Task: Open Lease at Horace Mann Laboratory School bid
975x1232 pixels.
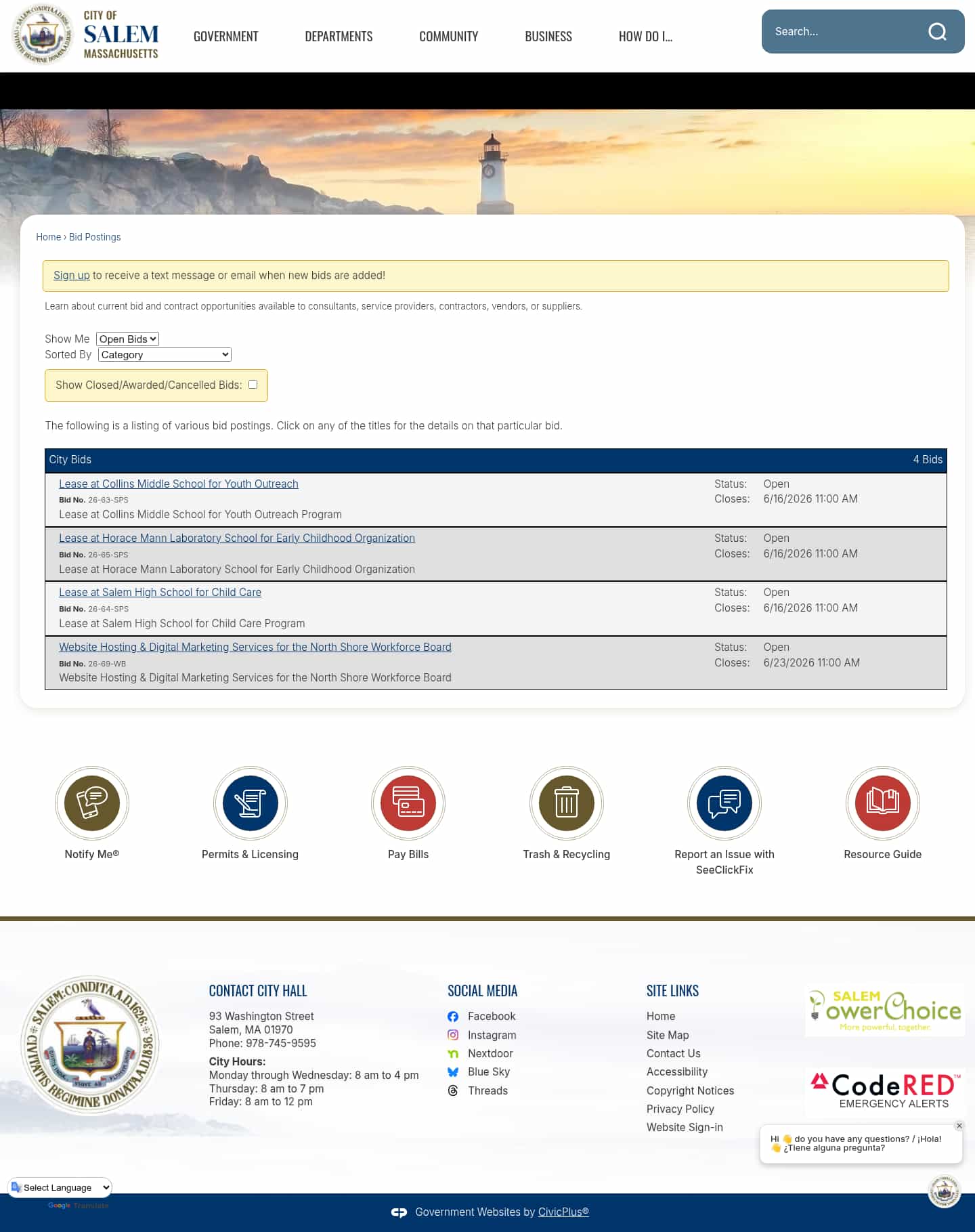Action: (237, 538)
